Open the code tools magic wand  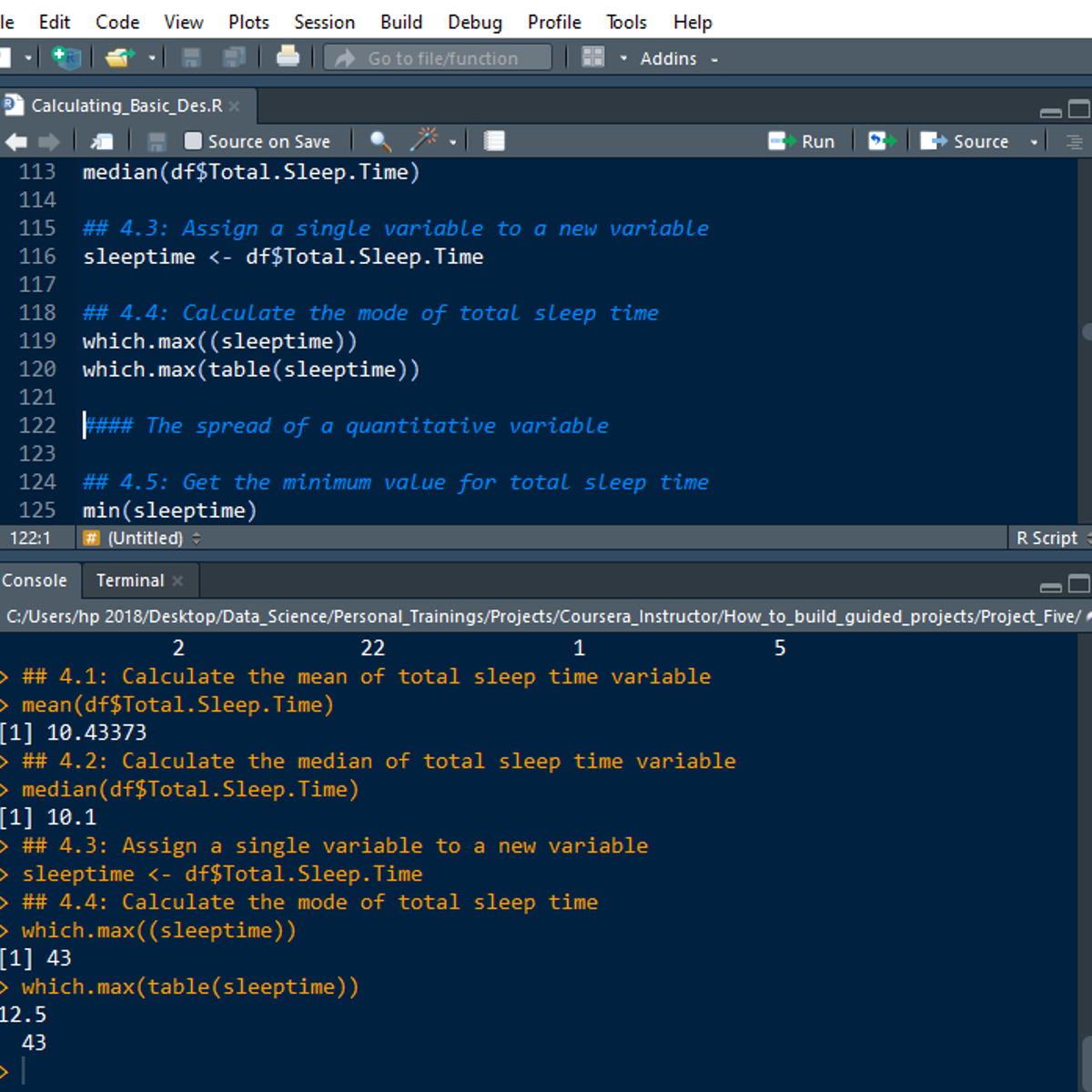(424, 140)
